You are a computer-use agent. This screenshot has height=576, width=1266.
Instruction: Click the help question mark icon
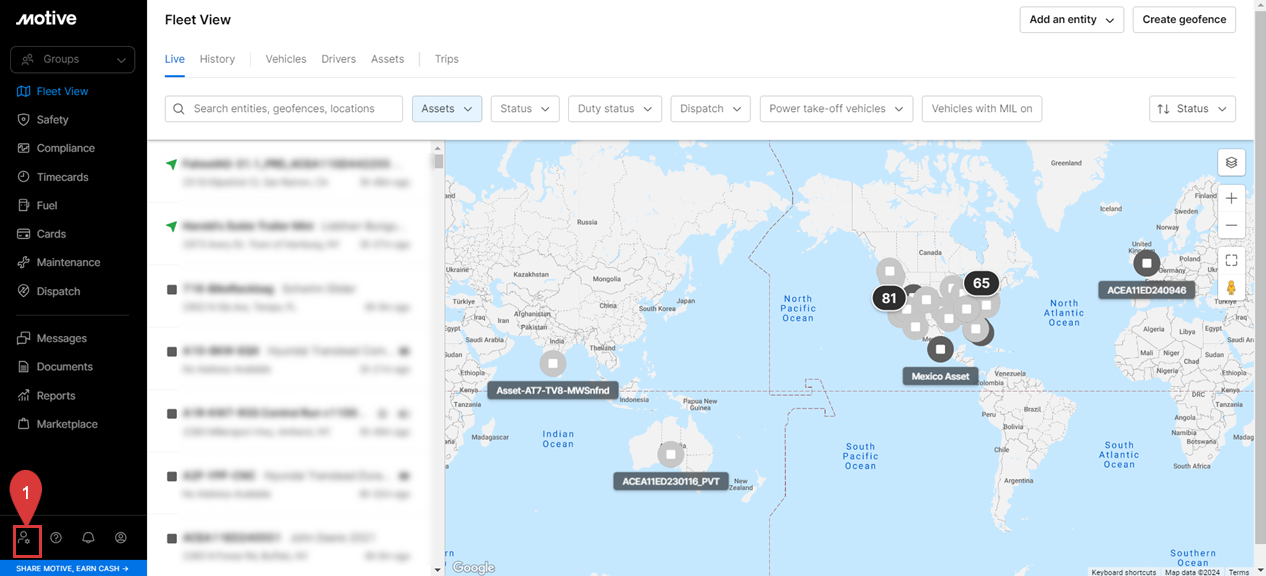56,538
